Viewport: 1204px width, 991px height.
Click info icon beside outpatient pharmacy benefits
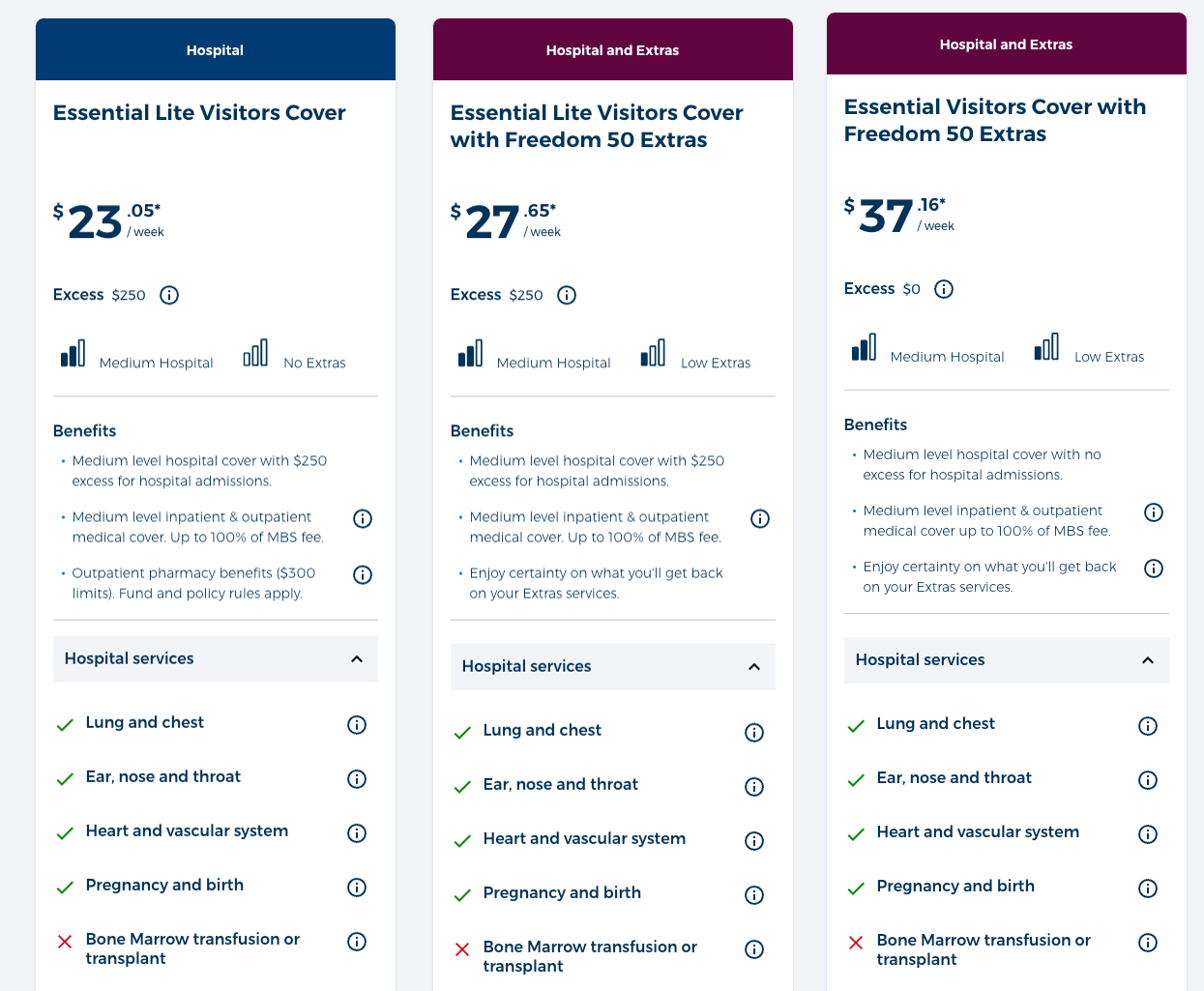pos(363,575)
